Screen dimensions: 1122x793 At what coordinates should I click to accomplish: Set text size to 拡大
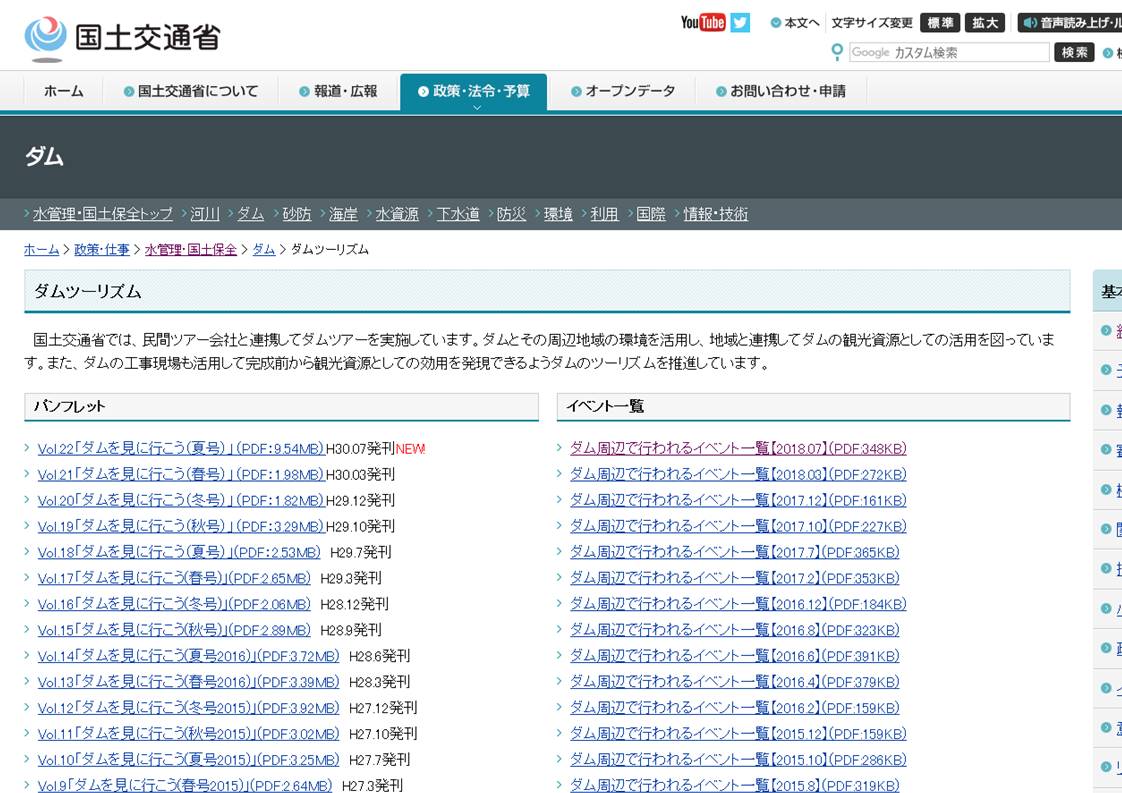985,23
